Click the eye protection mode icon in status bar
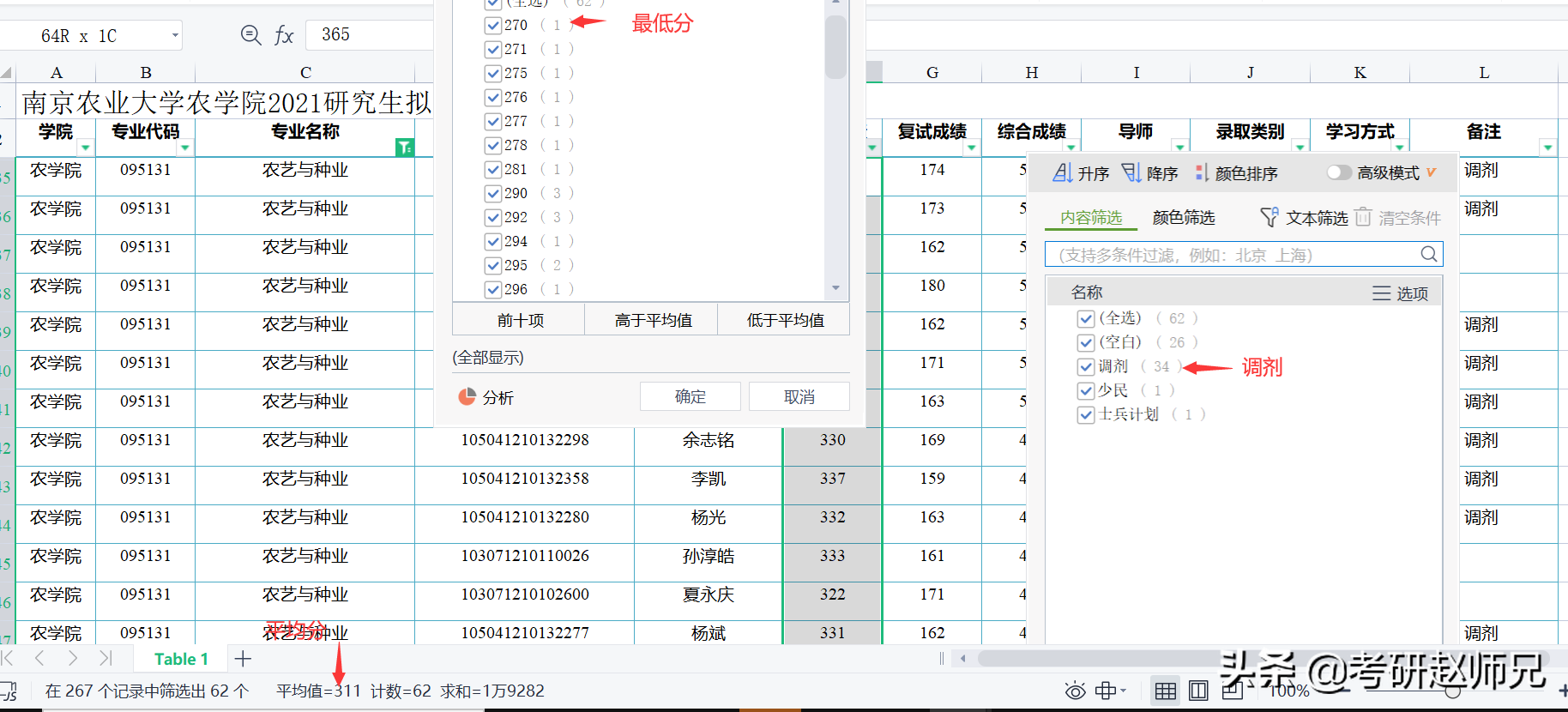The height and width of the screenshot is (712, 1568). (x=1075, y=691)
